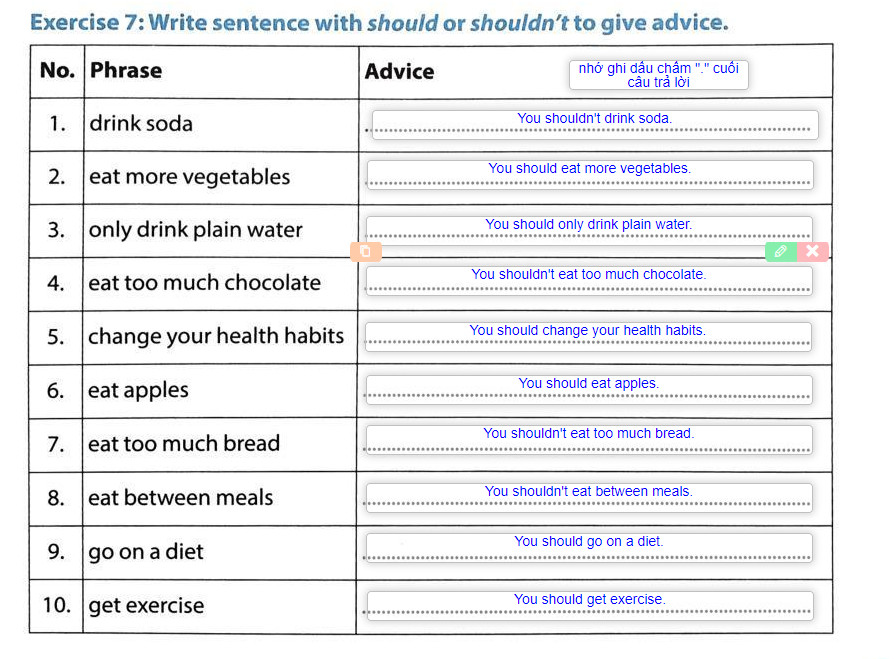
Task: Click the Exercise 7 heading text
Action: [379, 22]
